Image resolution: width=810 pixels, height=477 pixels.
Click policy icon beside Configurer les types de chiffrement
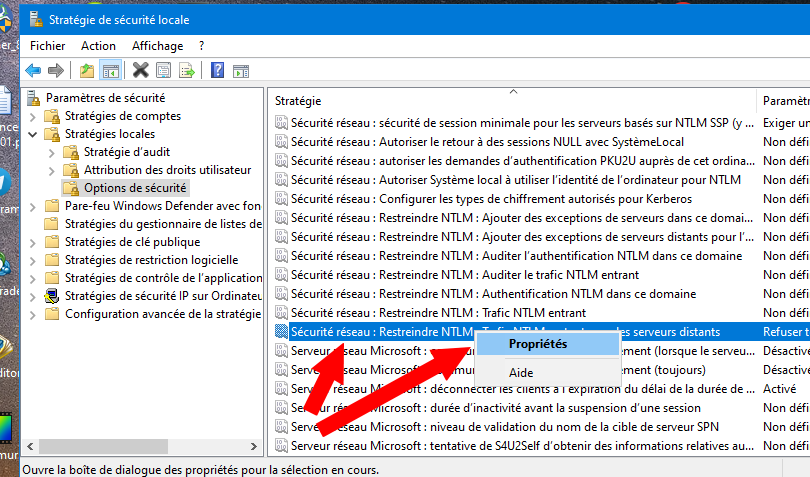coord(282,198)
